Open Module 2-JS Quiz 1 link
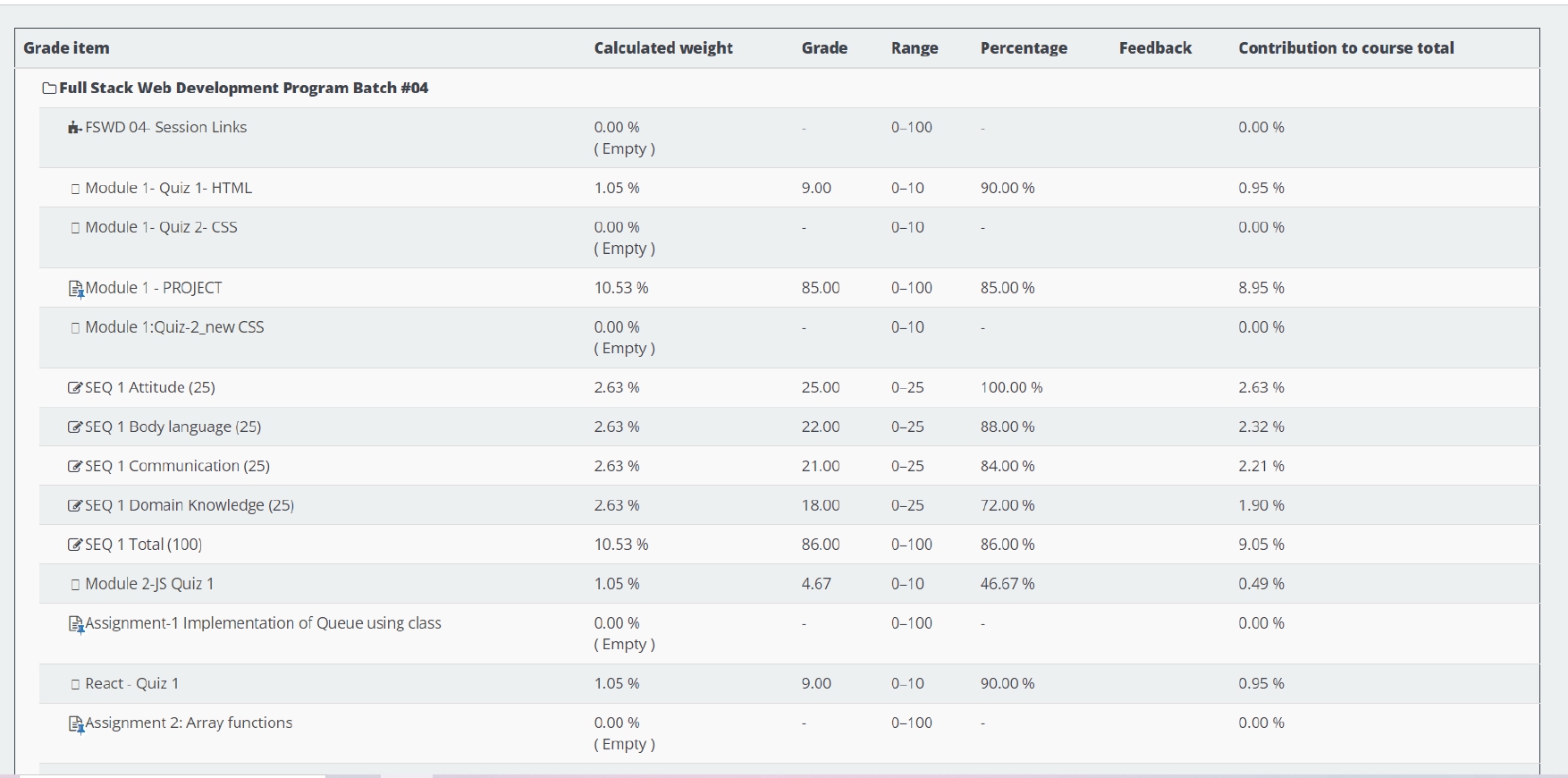The height and width of the screenshot is (778, 1568). (x=149, y=584)
